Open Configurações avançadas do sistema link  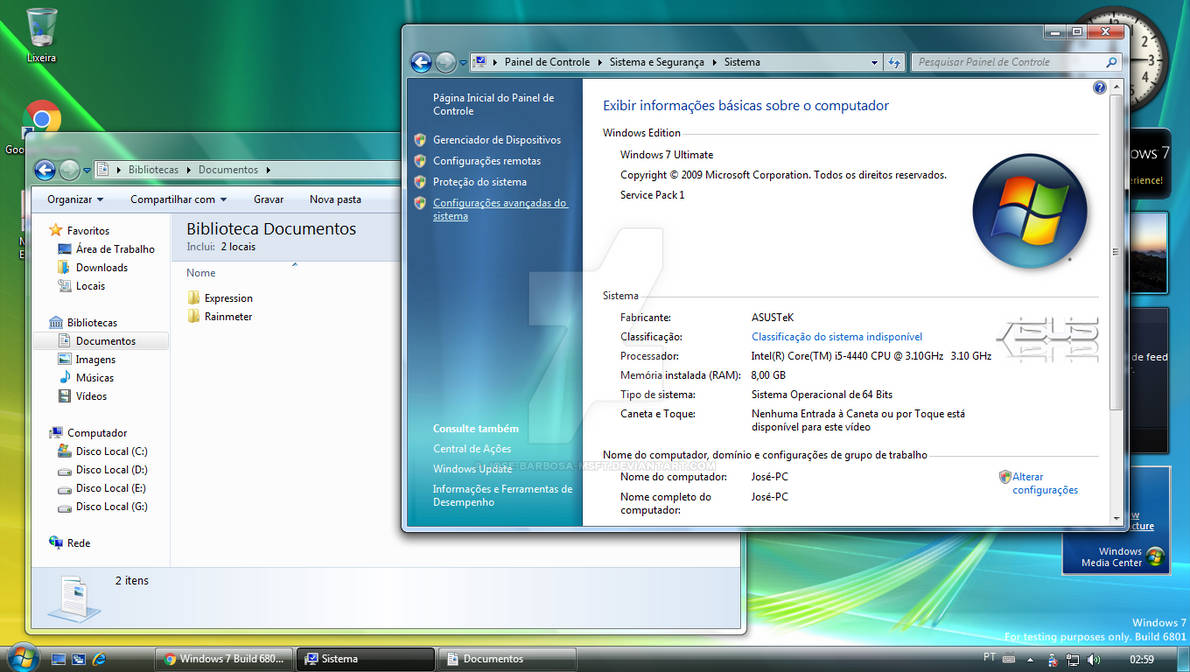click(500, 210)
